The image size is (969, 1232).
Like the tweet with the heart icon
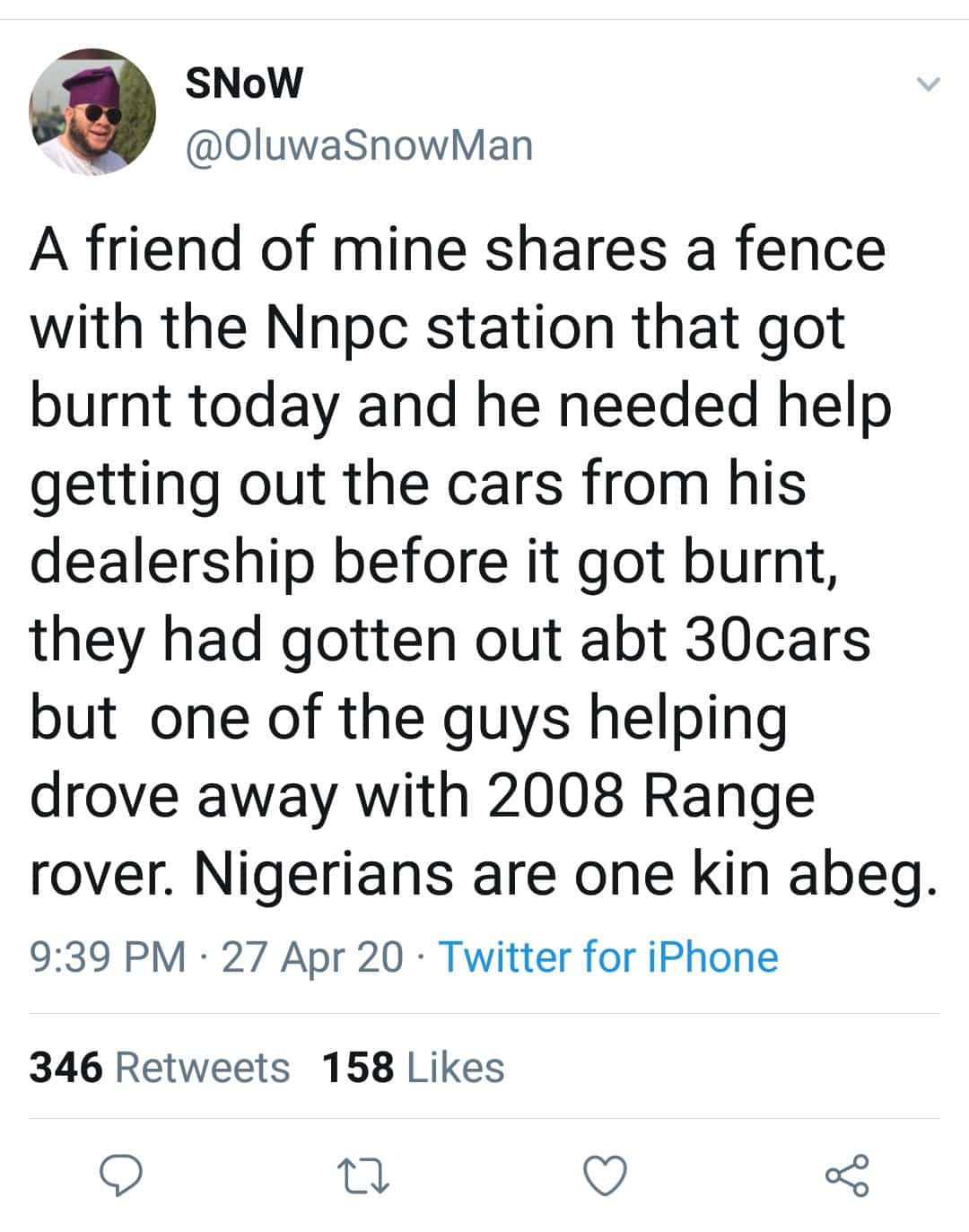606,1175
